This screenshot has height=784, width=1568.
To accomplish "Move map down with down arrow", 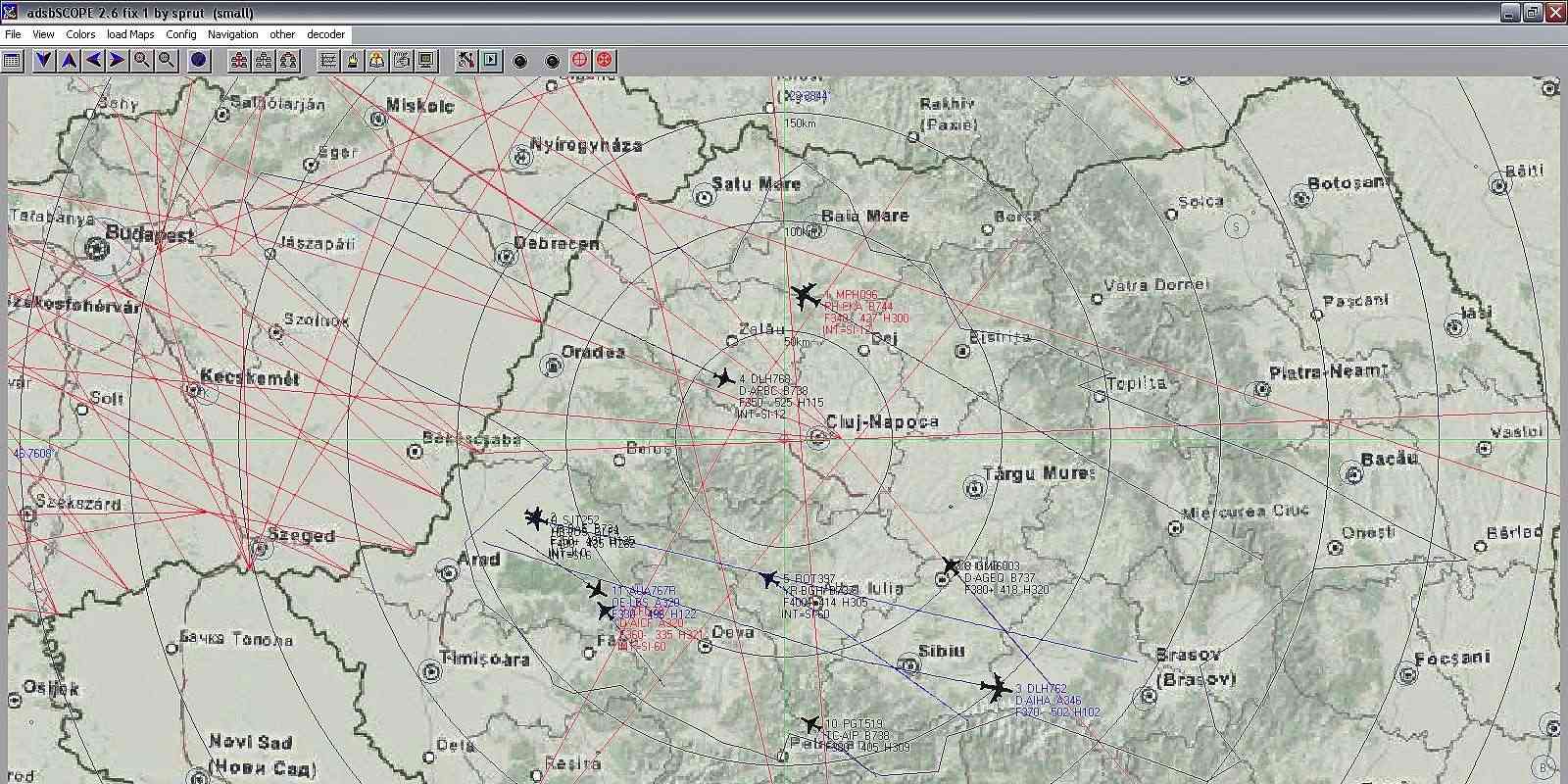I will (44, 61).
